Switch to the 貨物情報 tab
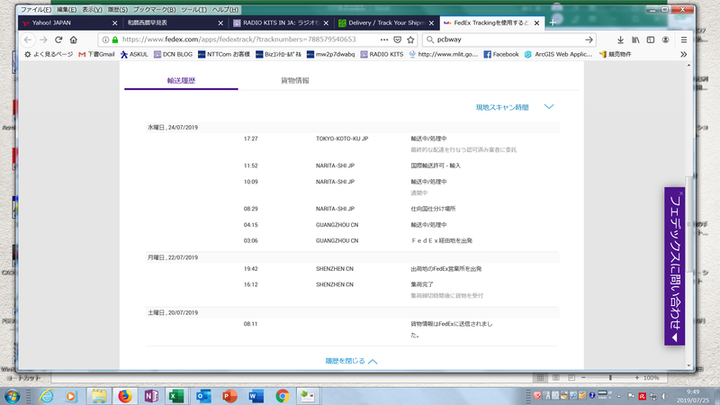720x405 pixels. pos(295,79)
